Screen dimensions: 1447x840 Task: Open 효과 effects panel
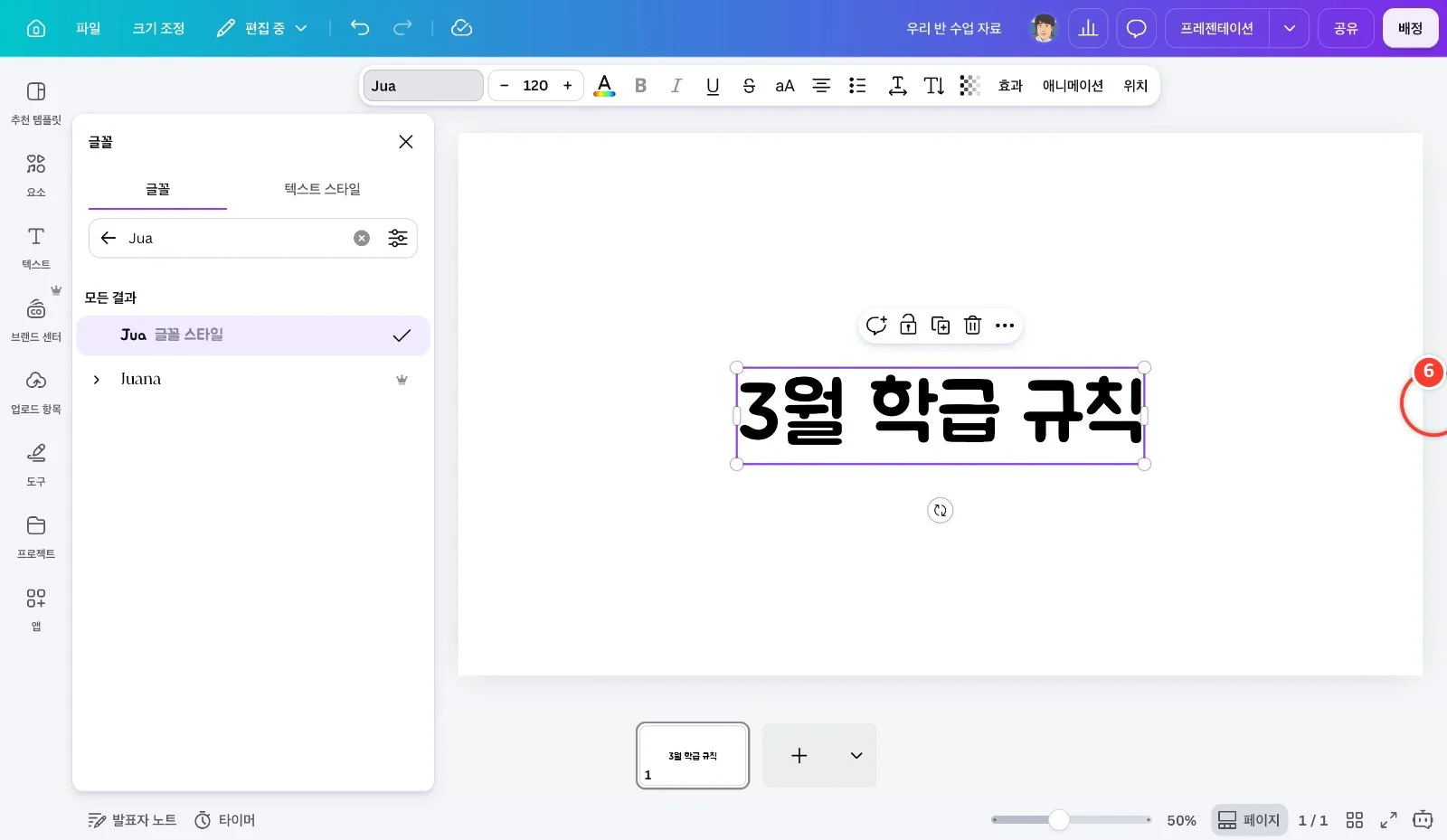(x=1010, y=86)
